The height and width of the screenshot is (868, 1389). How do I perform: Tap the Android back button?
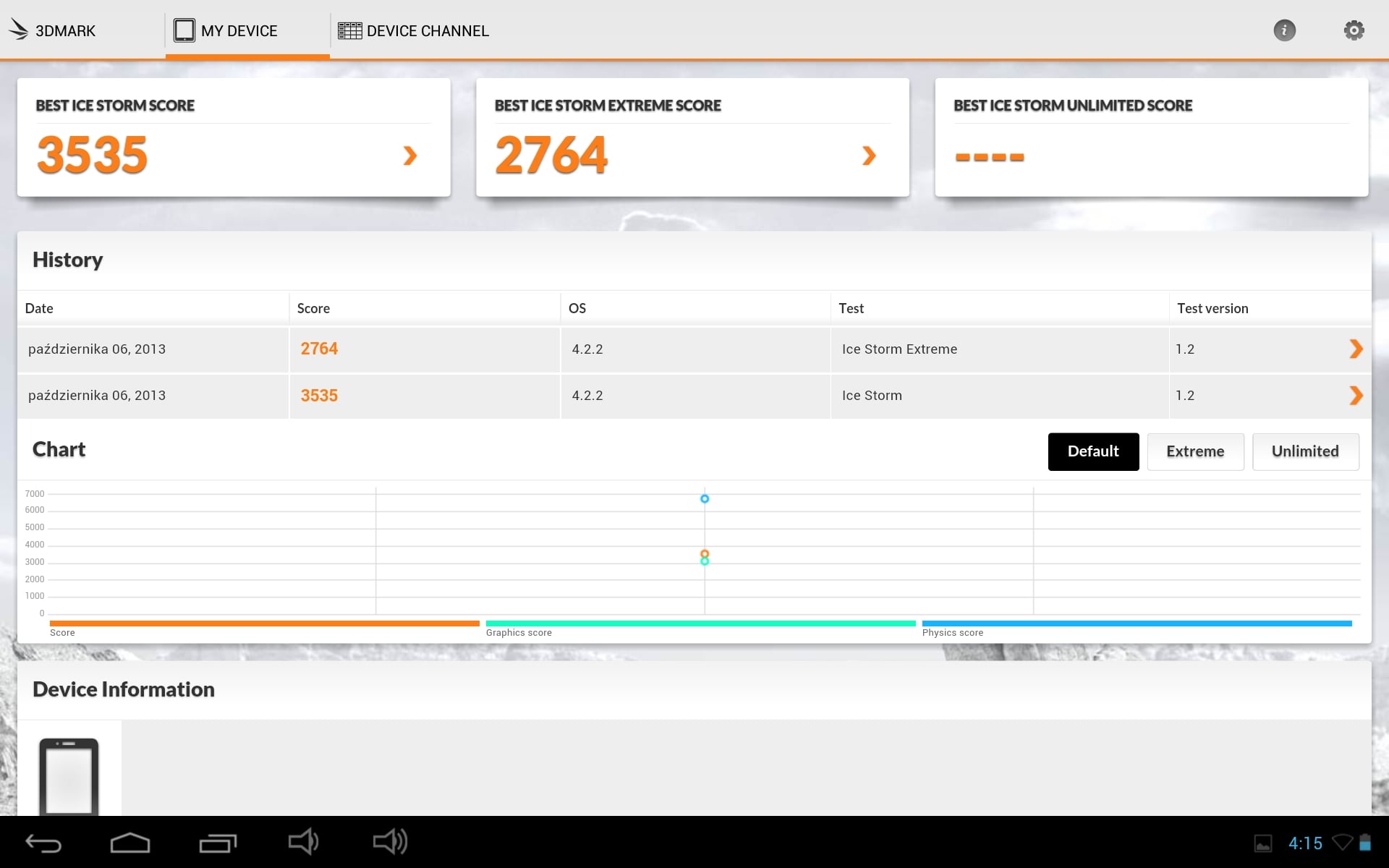[43, 843]
